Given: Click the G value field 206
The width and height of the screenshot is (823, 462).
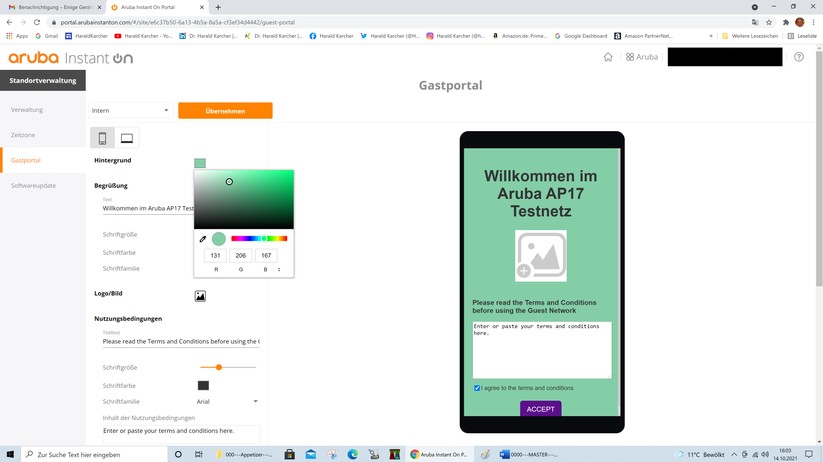Looking at the screenshot, I should point(240,256).
